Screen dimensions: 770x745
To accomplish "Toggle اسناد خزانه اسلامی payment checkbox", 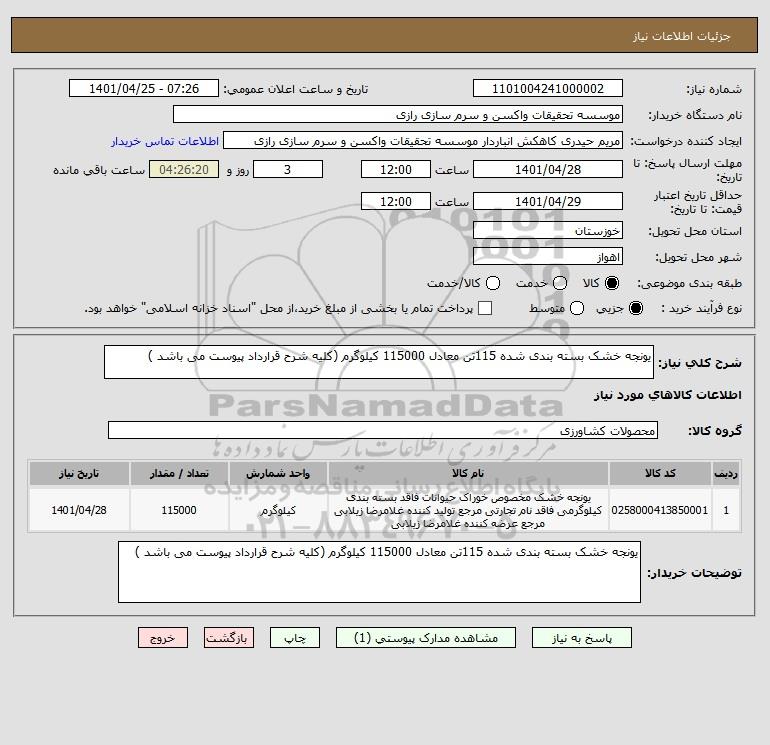I will click(x=485, y=308).
